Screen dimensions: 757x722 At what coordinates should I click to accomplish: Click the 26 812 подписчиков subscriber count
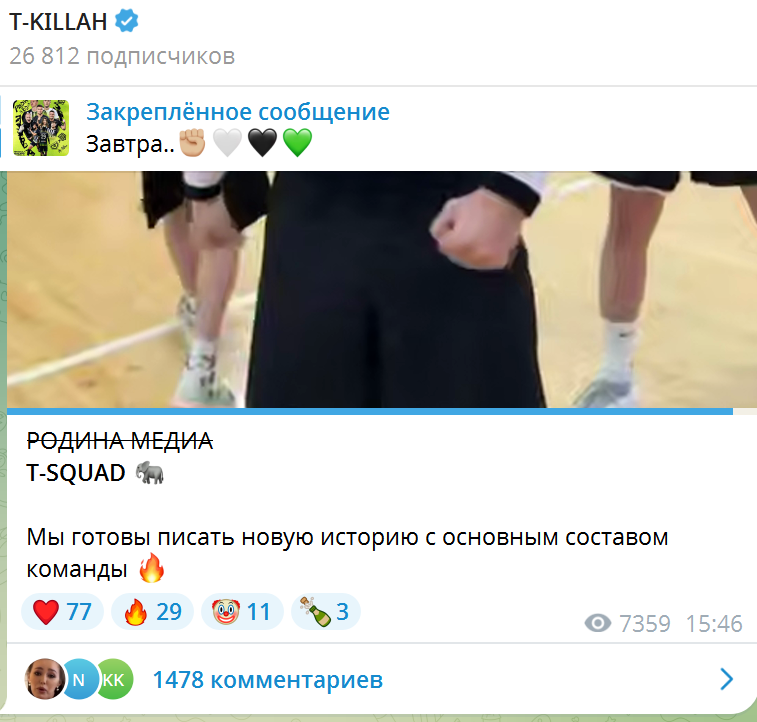[122, 56]
